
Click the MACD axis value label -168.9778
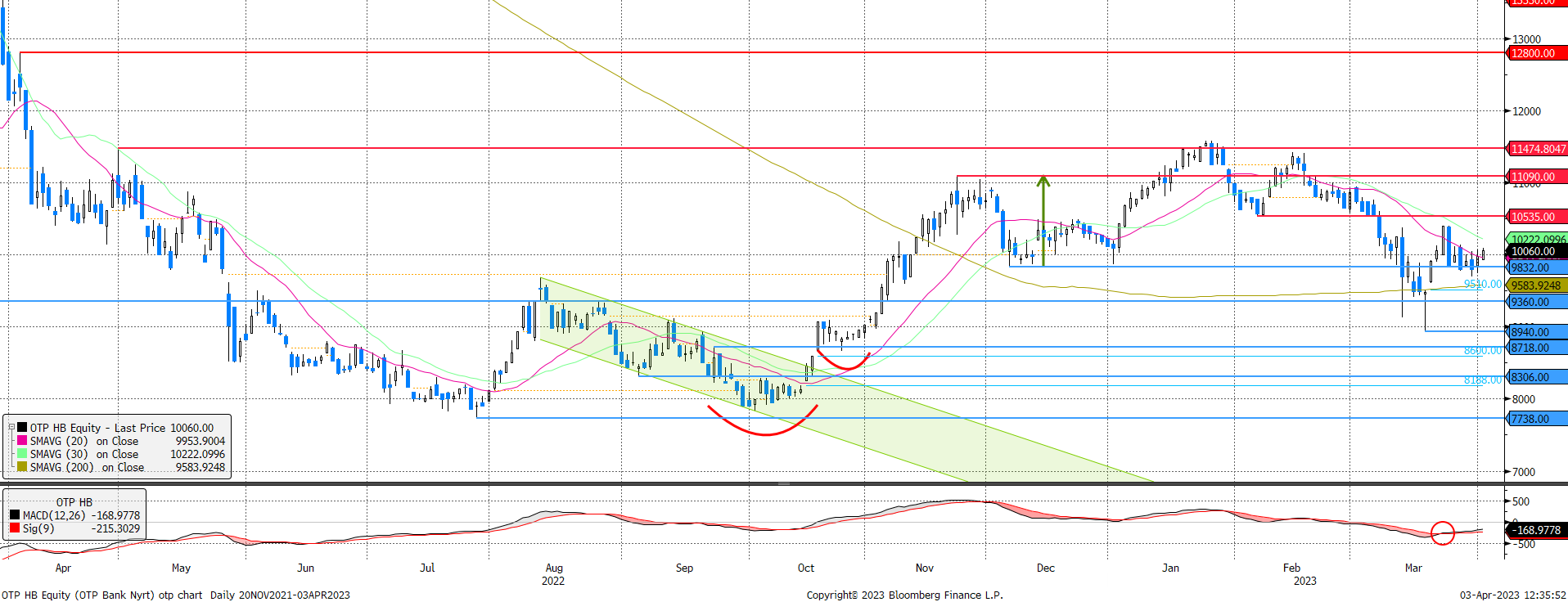coord(1537,530)
